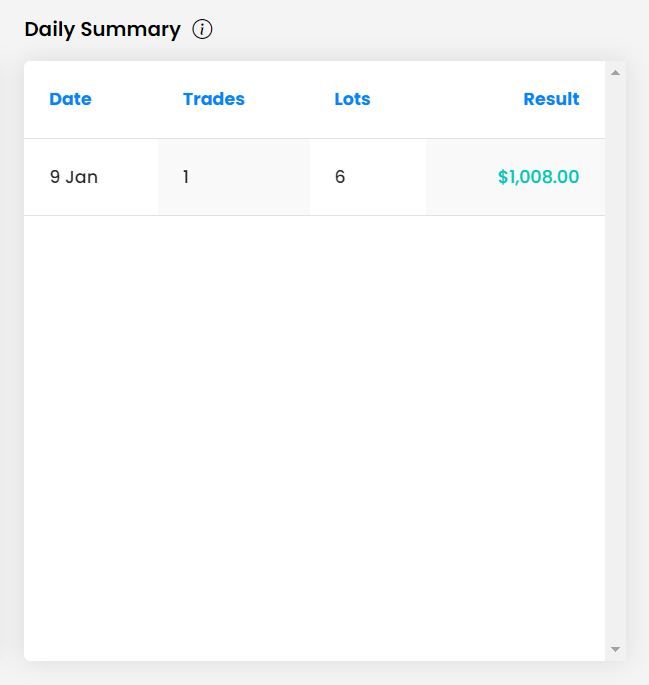This screenshot has height=685, width=649.
Task: Open the $1,008.00 result amount
Action: coord(539,177)
